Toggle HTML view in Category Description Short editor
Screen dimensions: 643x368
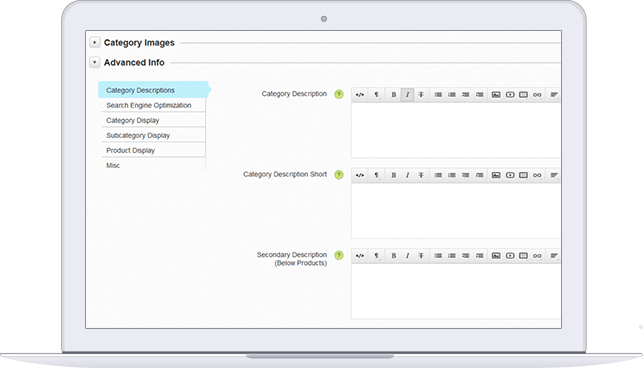(x=360, y=175)
